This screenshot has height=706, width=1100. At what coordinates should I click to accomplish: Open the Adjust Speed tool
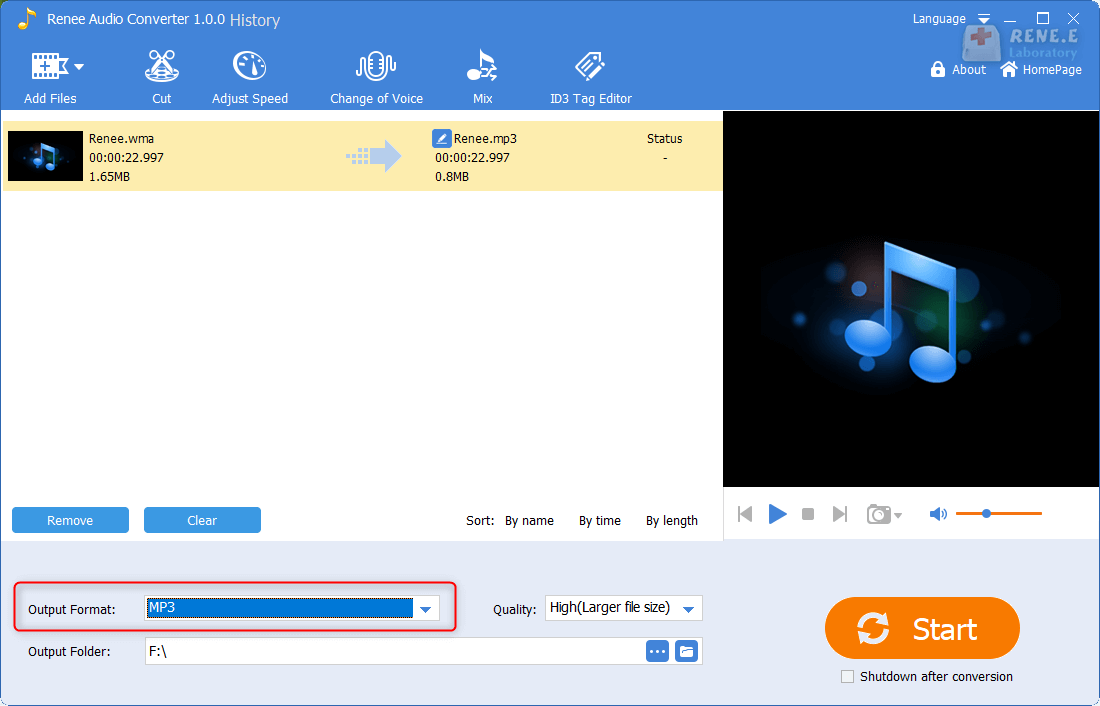(x=249, y=77)
